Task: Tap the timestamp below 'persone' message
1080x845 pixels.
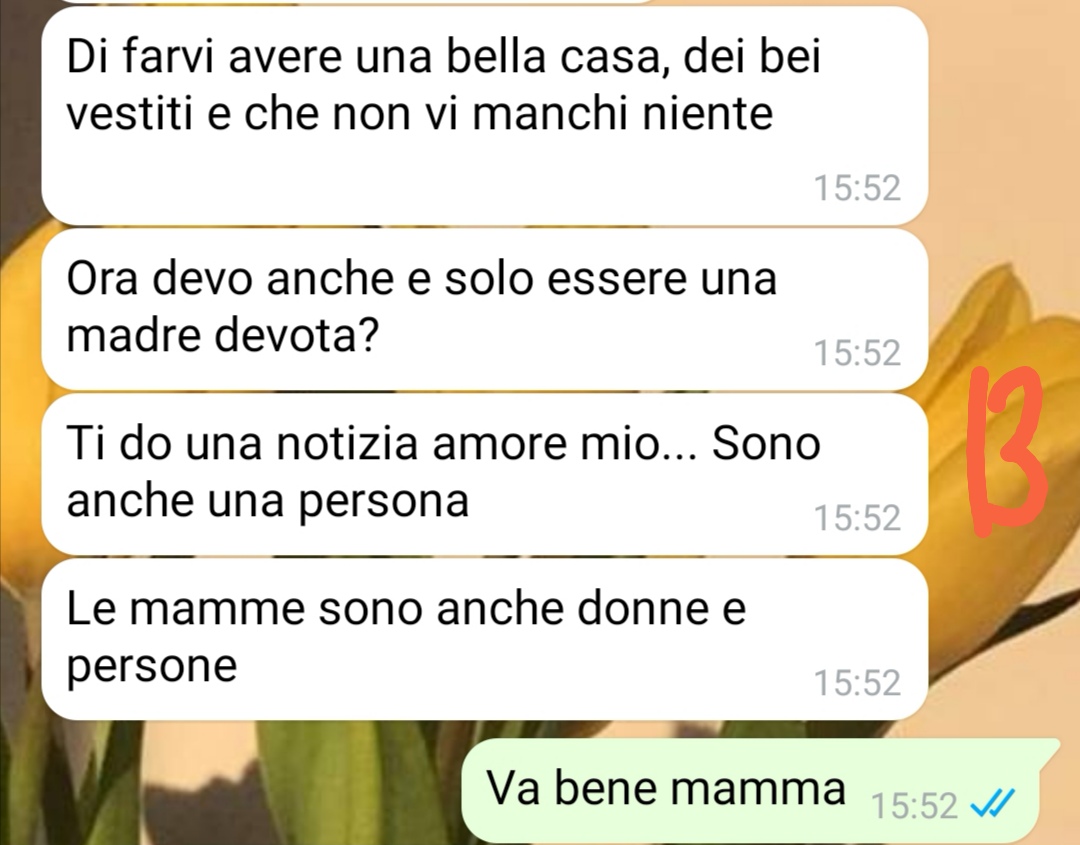Action: point(857,682)
